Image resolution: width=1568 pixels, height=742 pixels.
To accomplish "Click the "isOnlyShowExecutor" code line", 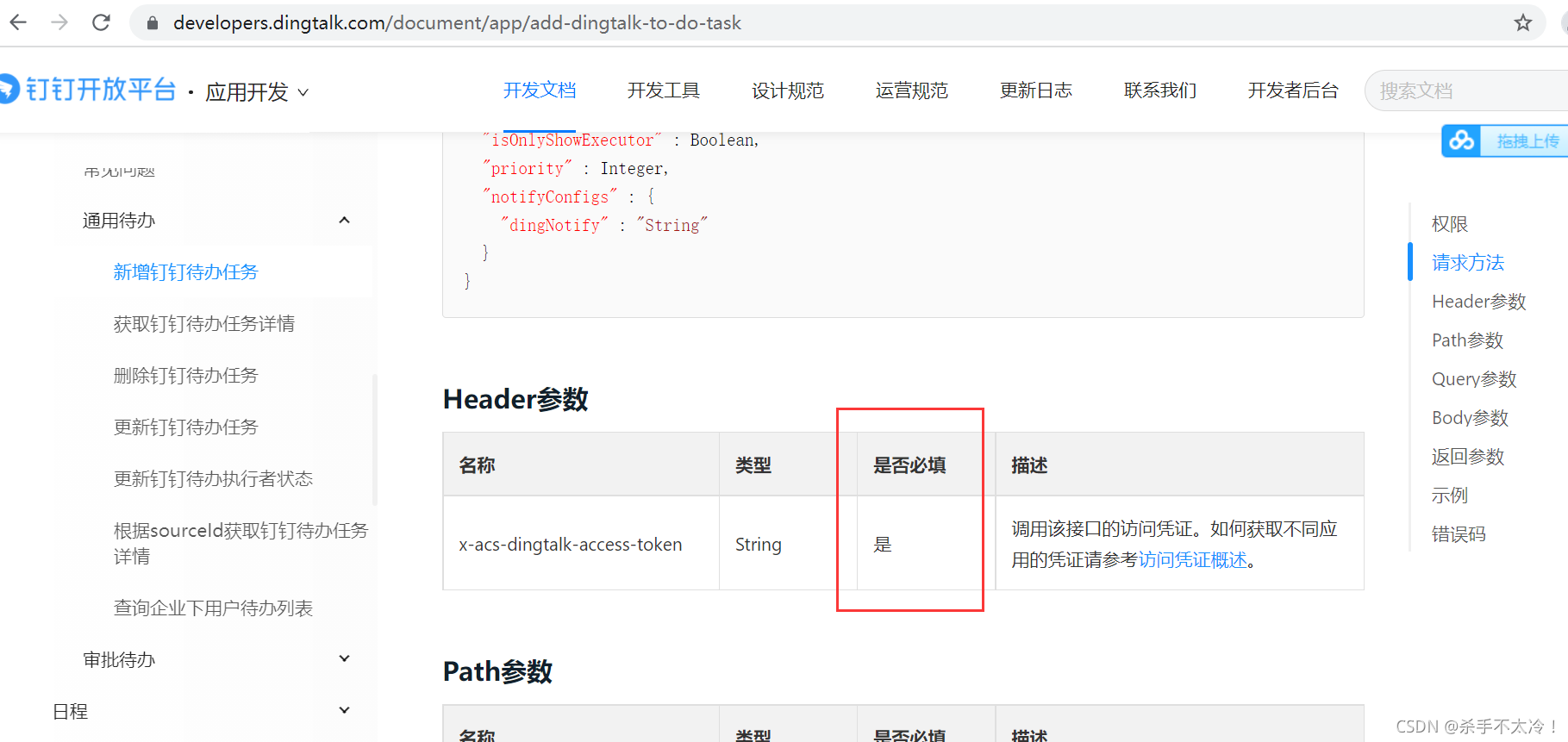I will pos(621,140).
